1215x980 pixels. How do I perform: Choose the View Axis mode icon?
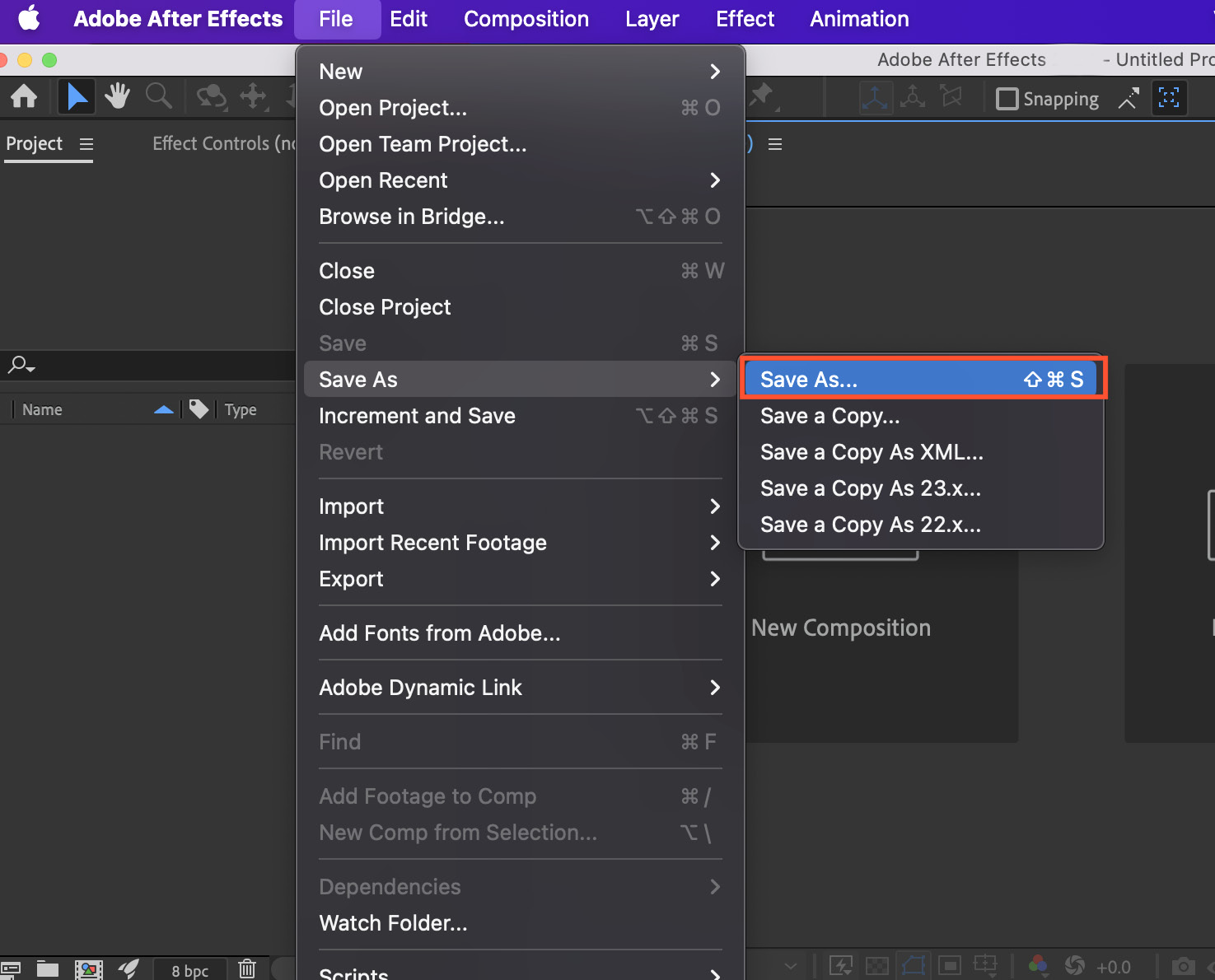[951, 97]
